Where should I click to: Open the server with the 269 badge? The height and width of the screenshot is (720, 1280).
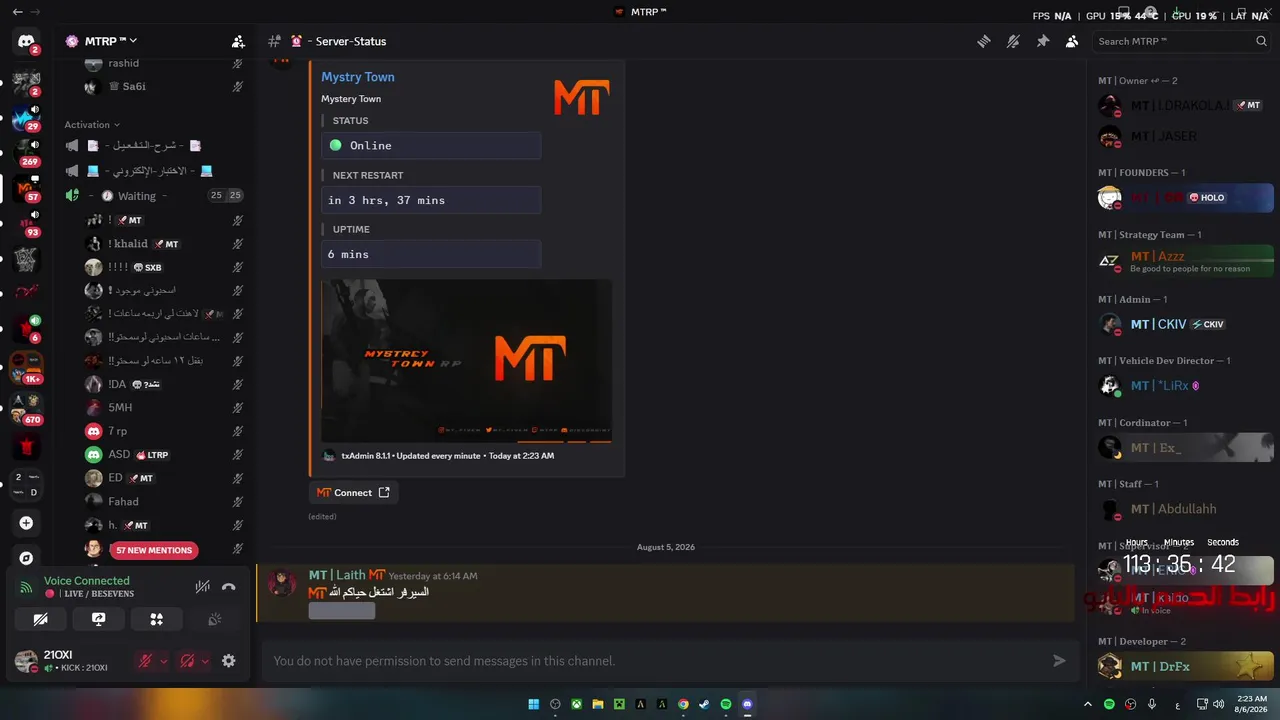click(26, 151)
